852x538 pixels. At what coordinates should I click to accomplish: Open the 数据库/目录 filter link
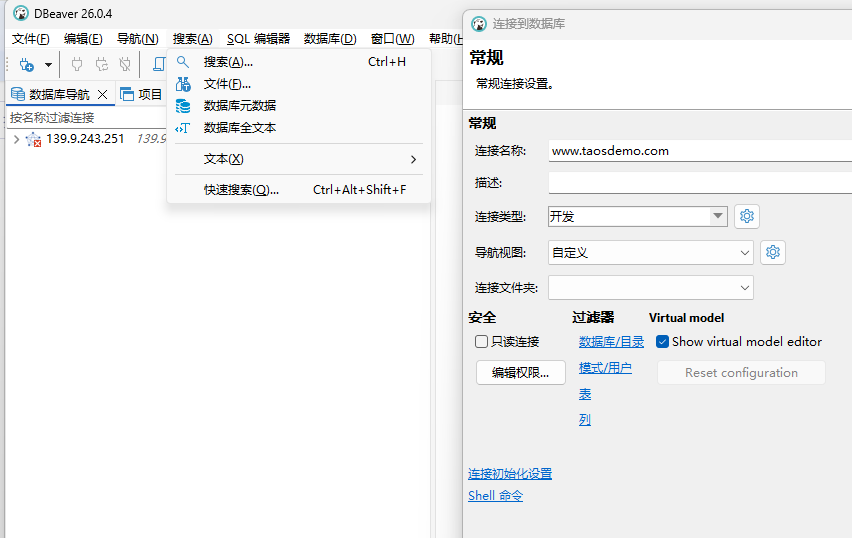pyautogui.click(x=611, y=342)
